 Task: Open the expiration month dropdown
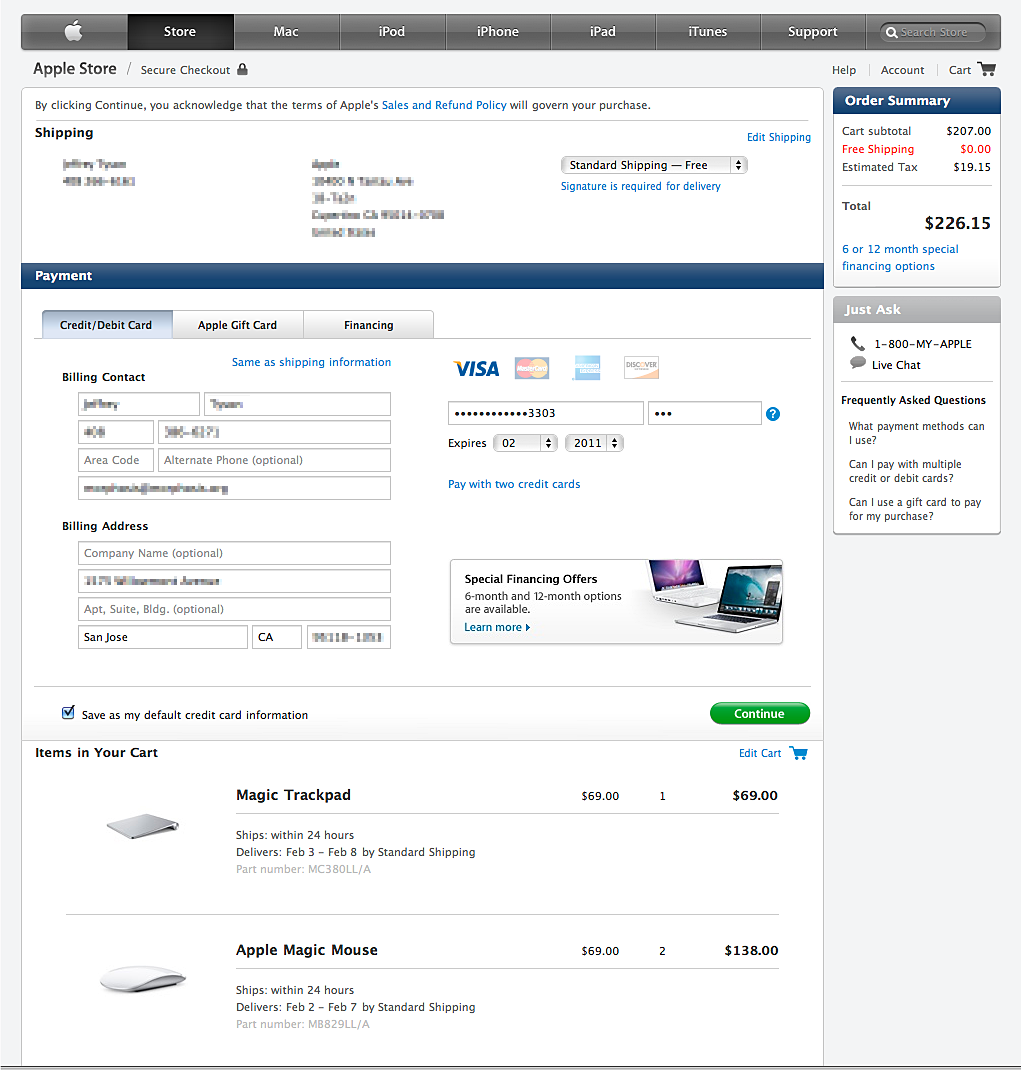pos(526,443)
